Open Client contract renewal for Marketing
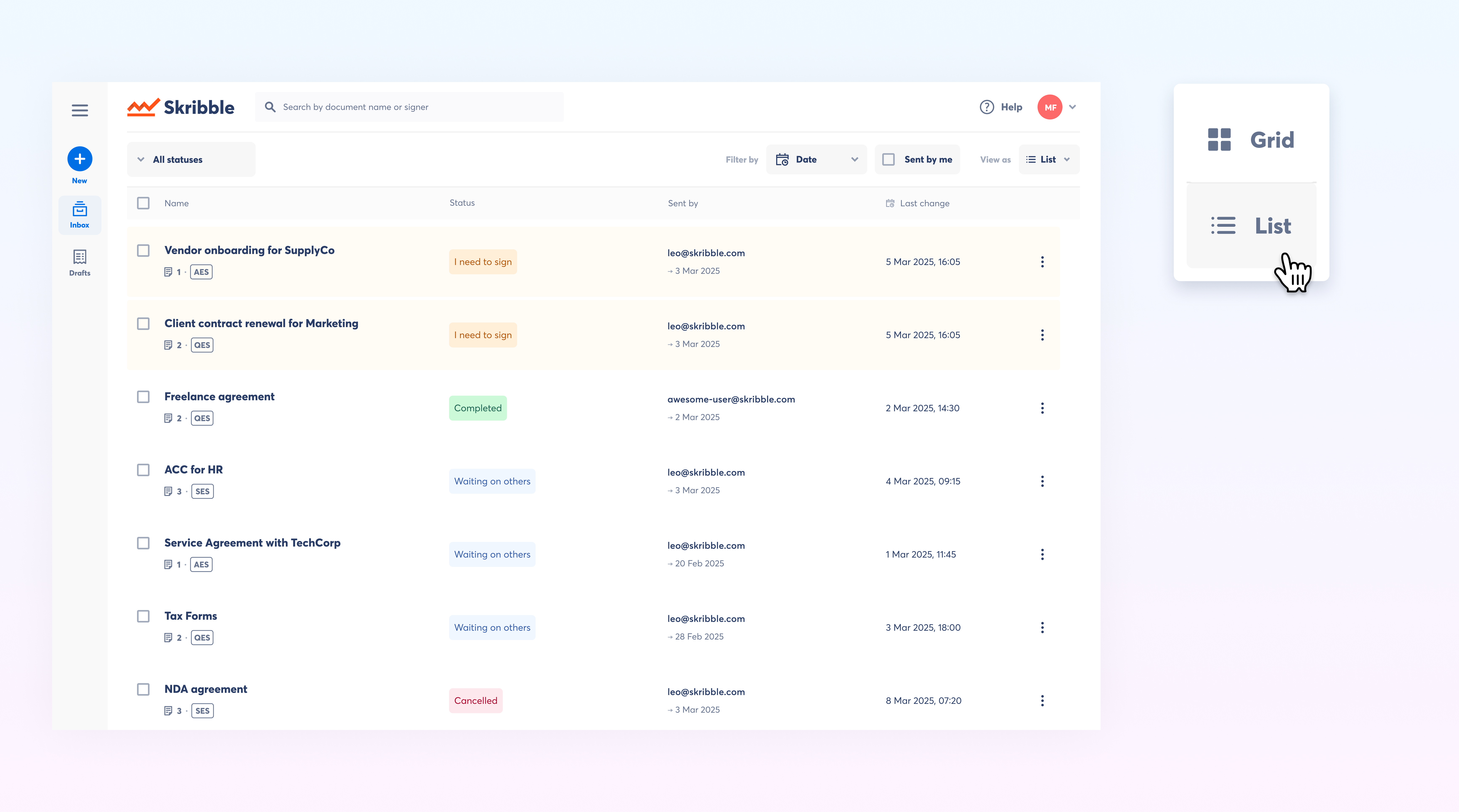The width and height of the screenshot is (1459, 812). 261,323
